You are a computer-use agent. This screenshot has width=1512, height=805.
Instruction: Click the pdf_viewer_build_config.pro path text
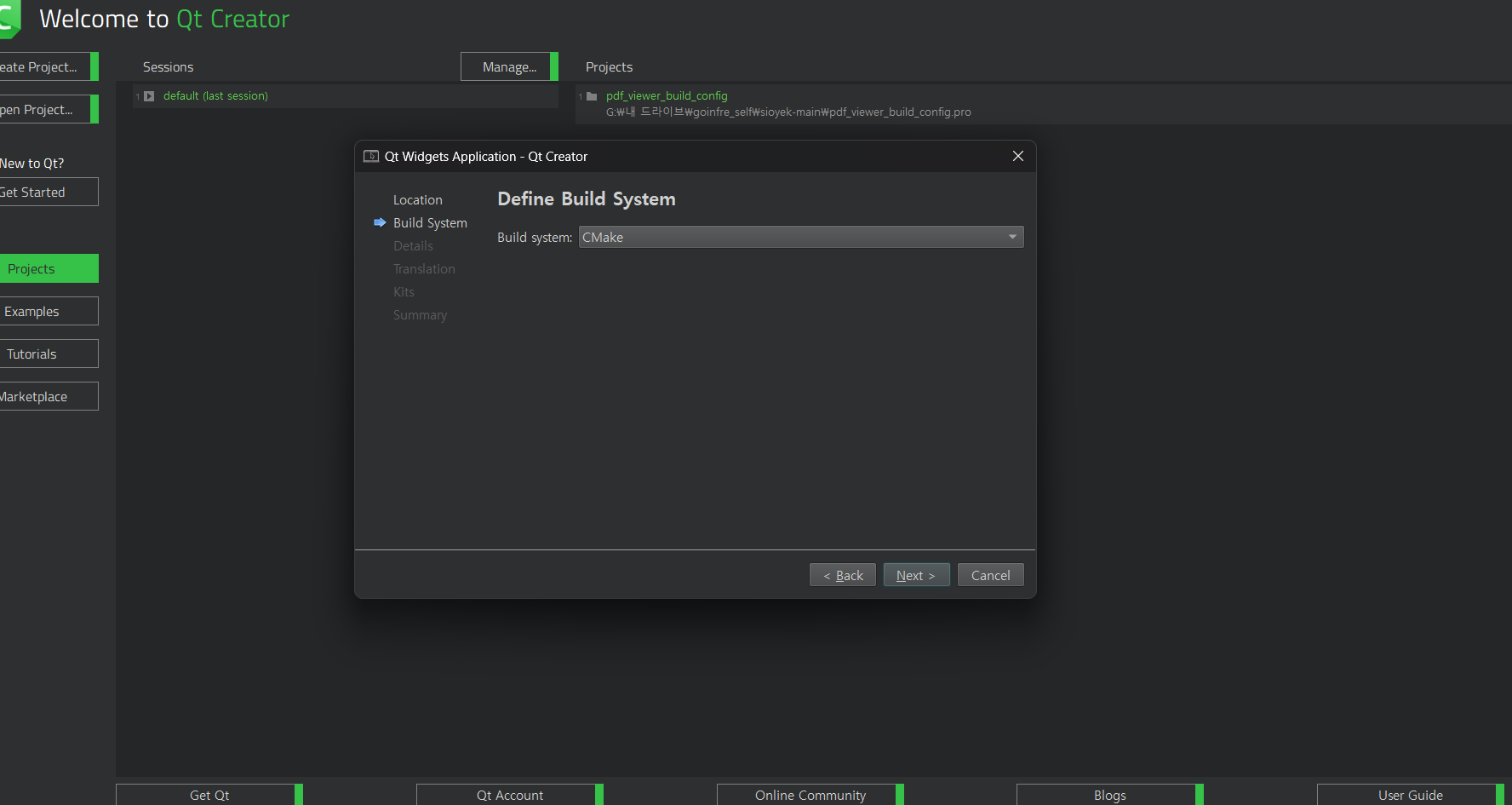coord(788,112)
